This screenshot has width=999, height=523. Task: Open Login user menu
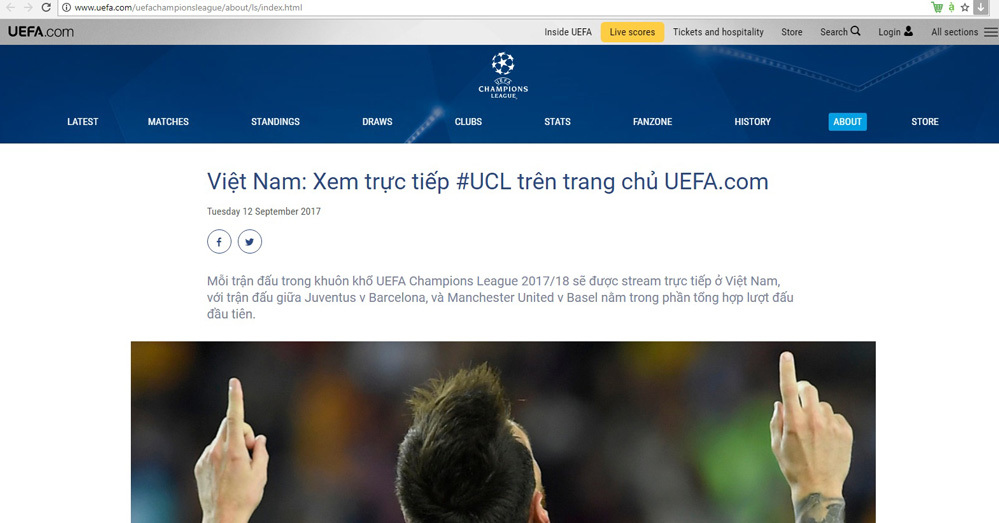895,32
